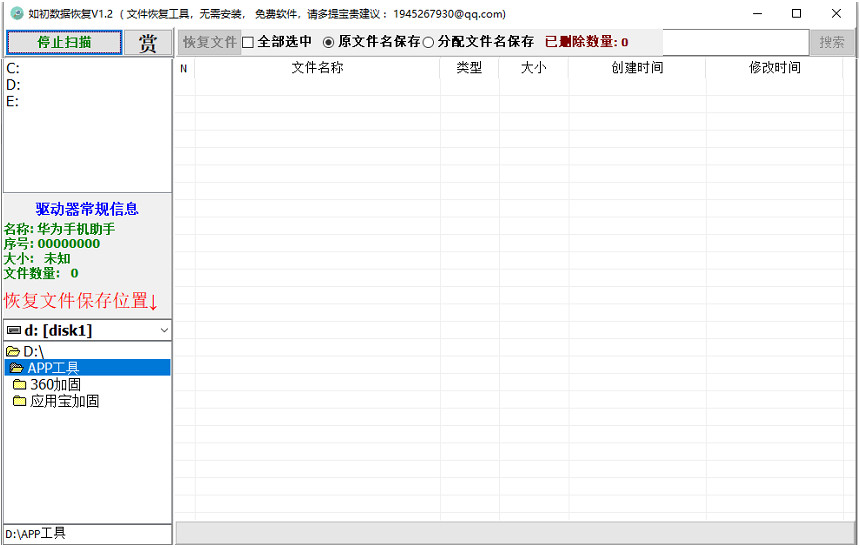Click the folder icon of 360加固
The image size is (860, 548).
point(20,385)
